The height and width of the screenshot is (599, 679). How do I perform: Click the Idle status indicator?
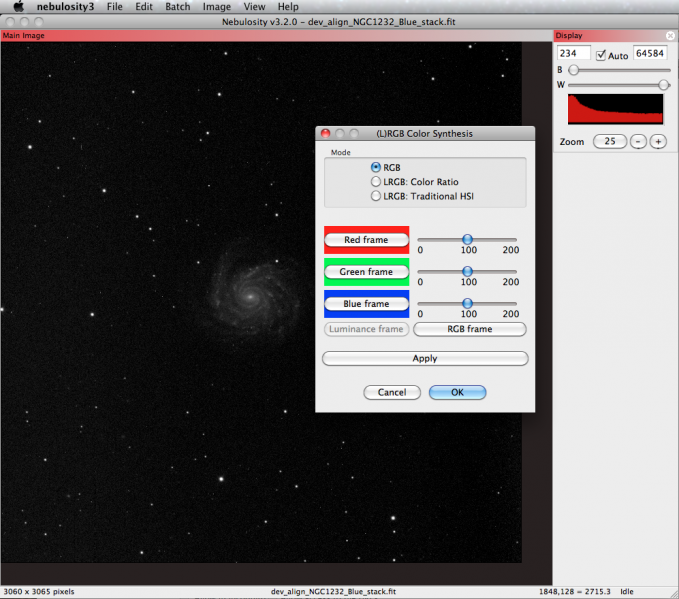click(627, 591)
